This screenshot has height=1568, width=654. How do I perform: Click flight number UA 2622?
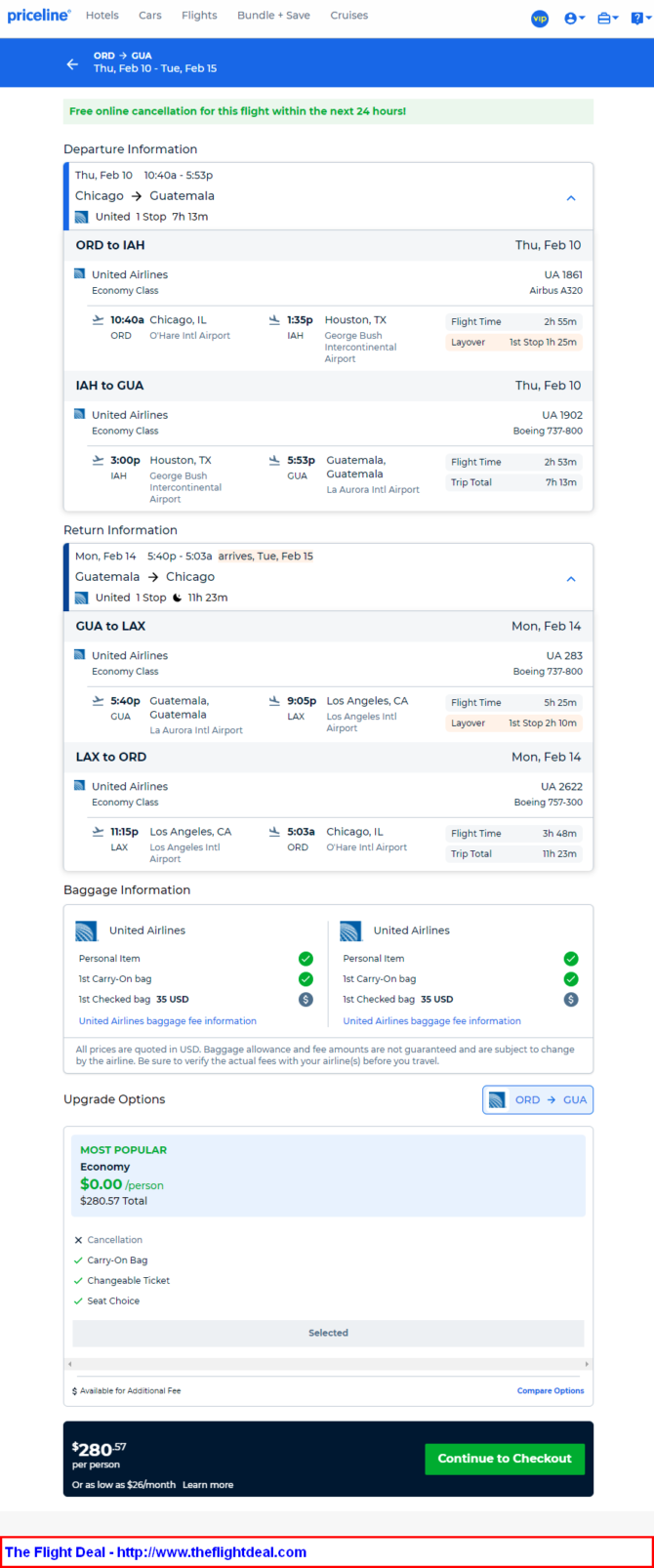561,786
